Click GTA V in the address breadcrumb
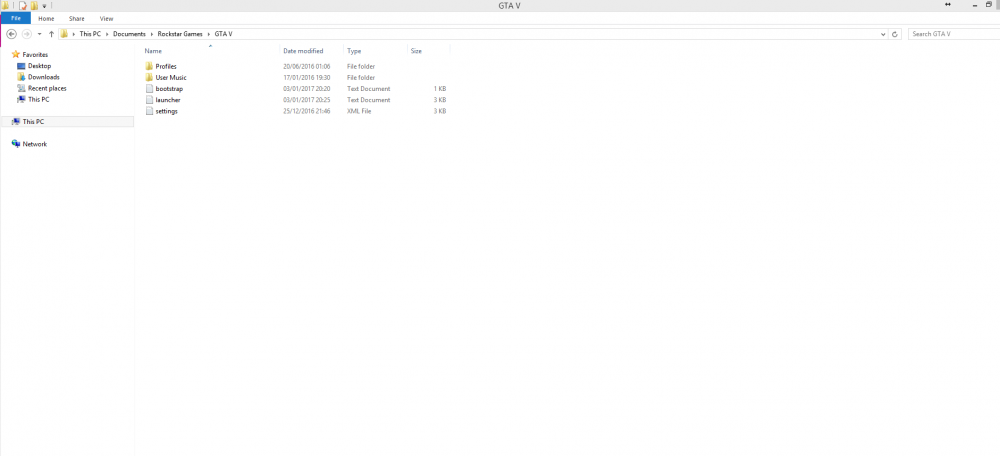Image resolution: width=1000 pixels, height=456 pixels. point(223,34)
